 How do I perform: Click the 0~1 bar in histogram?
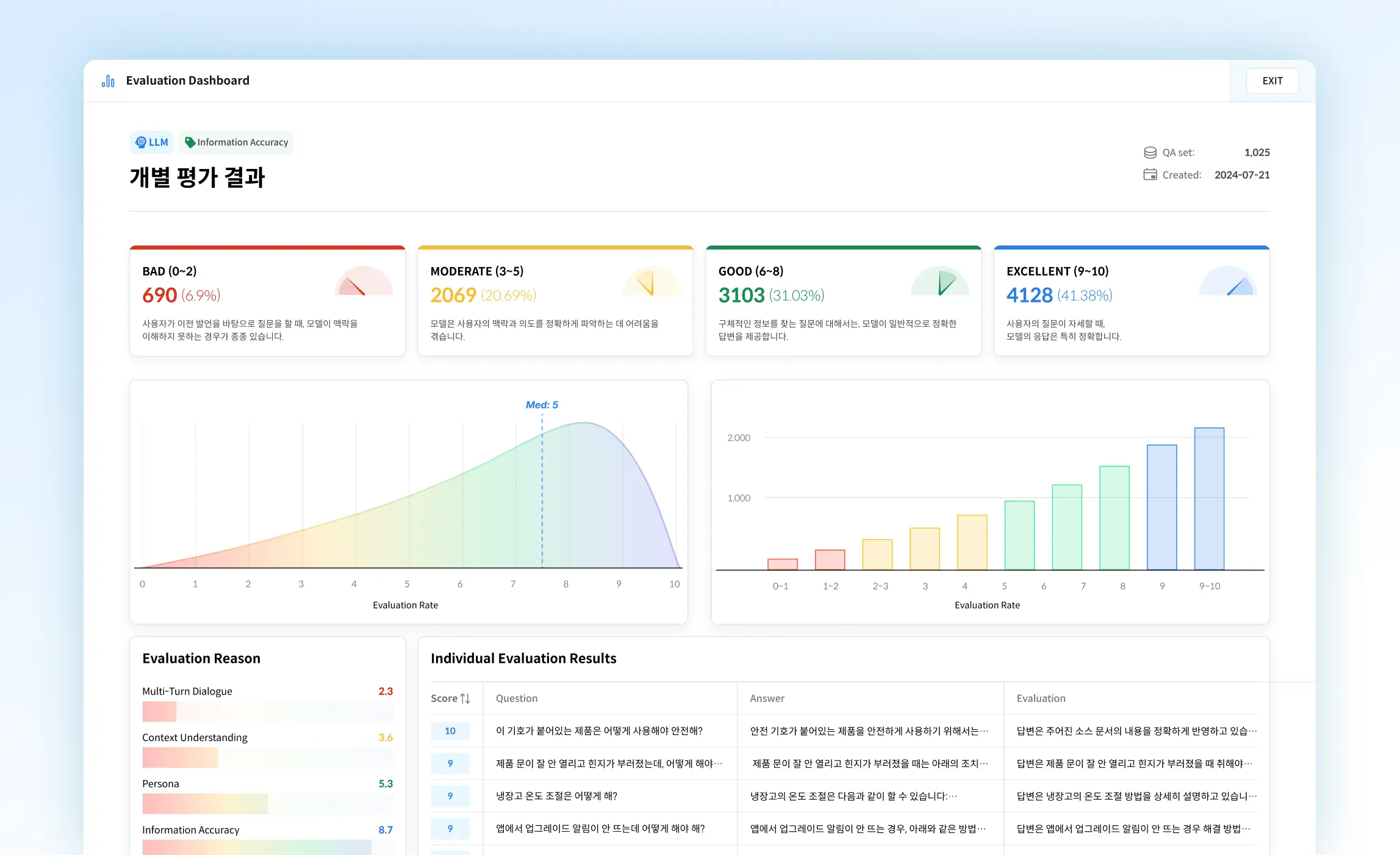click(782, 564)
